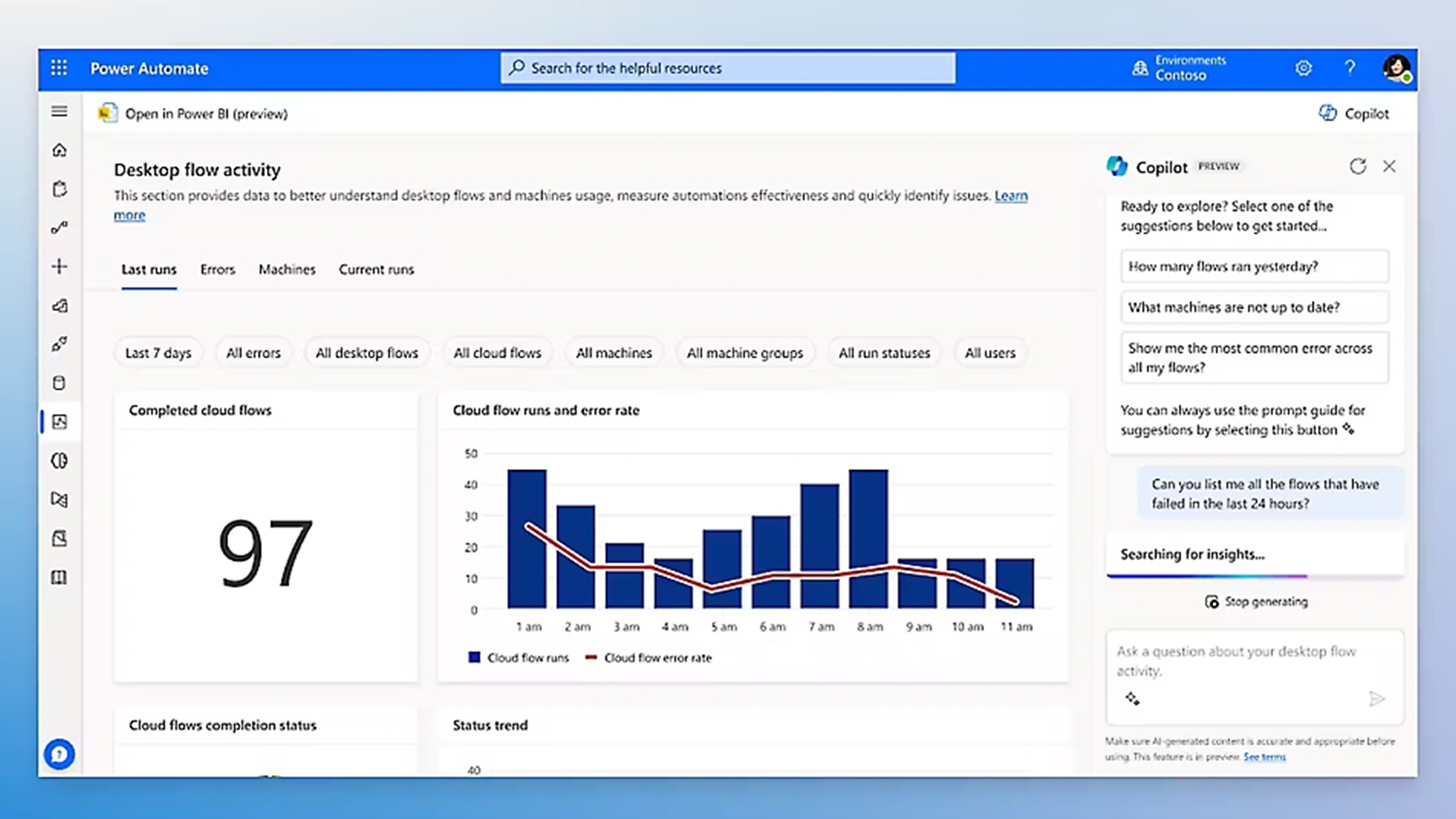Screen dimensions: 1456x819
Task: Open the user account avatar
Action: [x=1396, y=68]
